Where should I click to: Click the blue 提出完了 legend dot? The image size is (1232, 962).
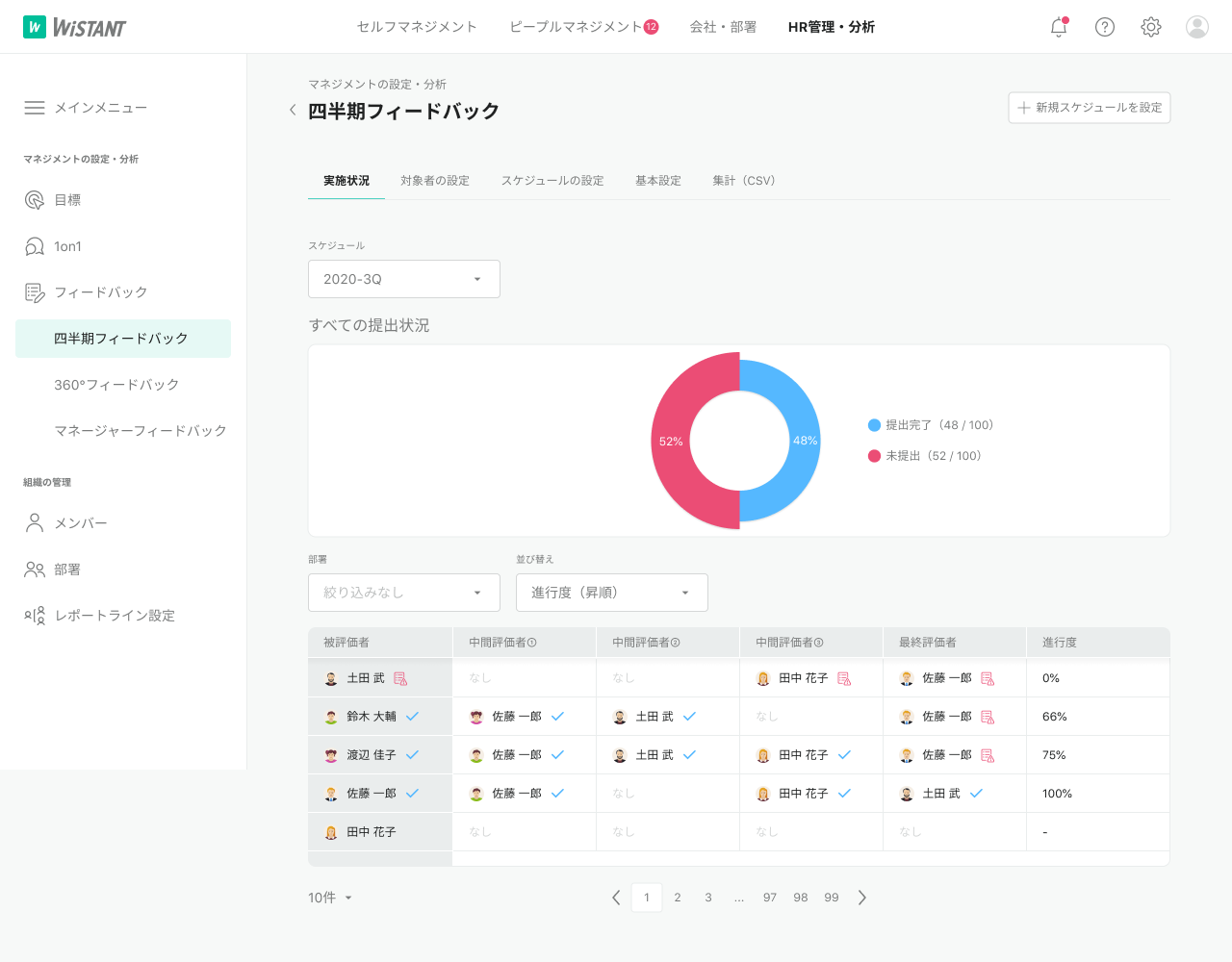click(x=874, y=425)
